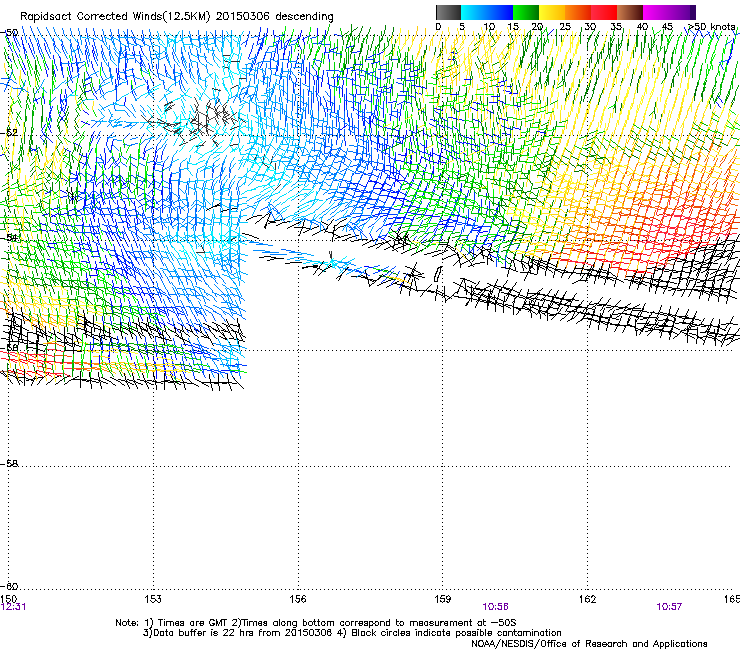Click the '-60' latitude label

[x=9, y=586]
